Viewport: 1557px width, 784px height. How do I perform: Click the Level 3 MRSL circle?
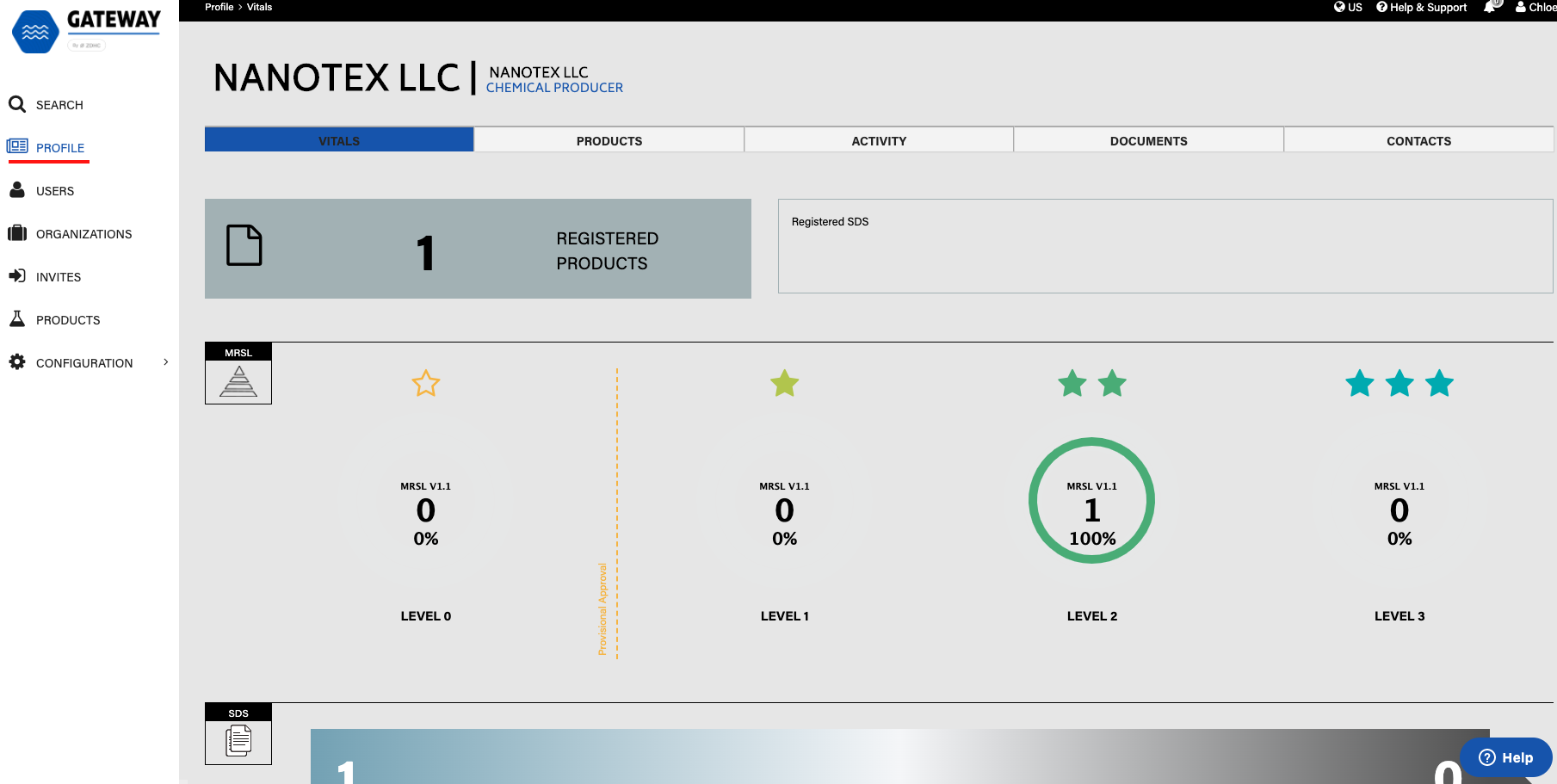1399,501
